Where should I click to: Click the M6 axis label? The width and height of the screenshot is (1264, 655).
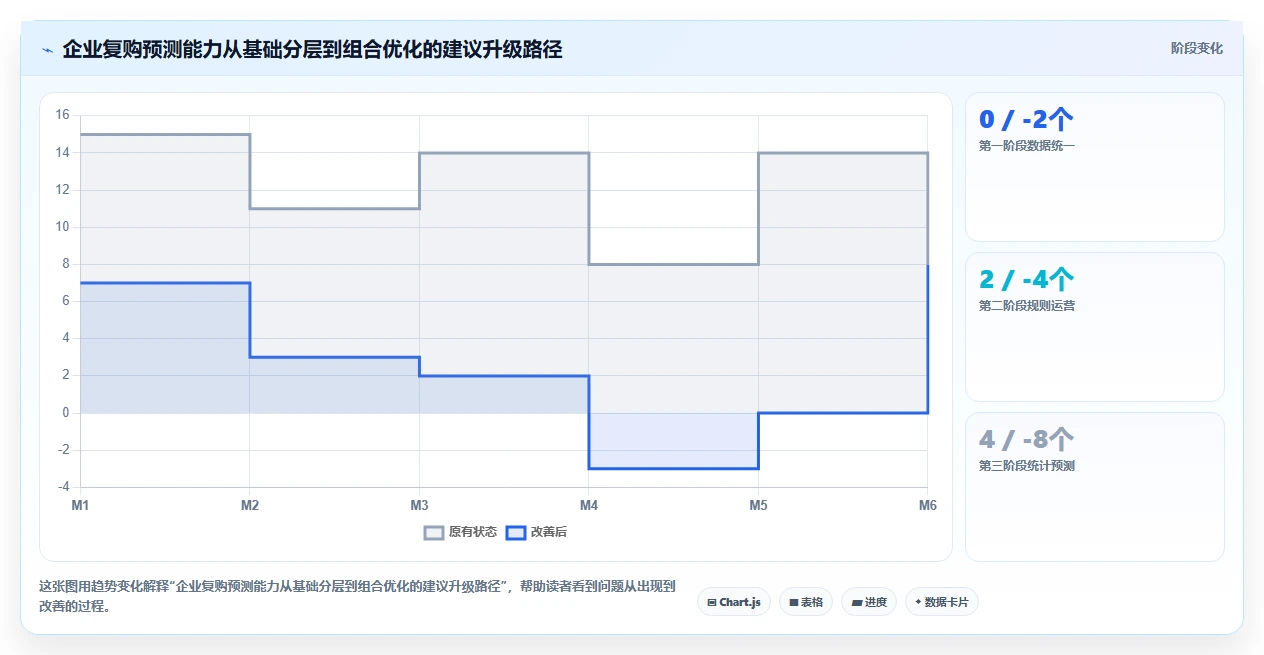(928, 506)
